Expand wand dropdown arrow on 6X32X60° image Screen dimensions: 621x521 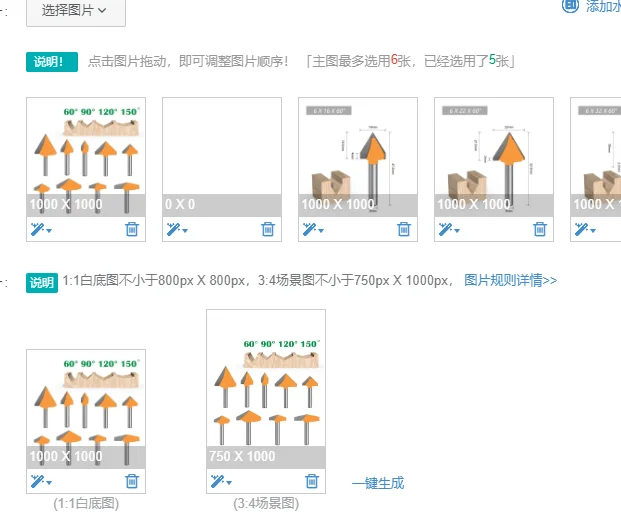click(x=593, y=230)
